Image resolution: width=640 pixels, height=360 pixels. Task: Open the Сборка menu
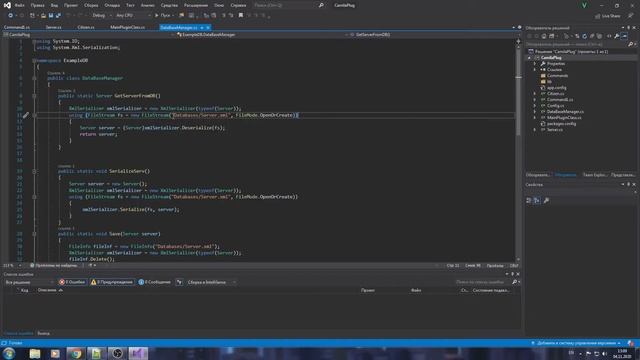91,5
